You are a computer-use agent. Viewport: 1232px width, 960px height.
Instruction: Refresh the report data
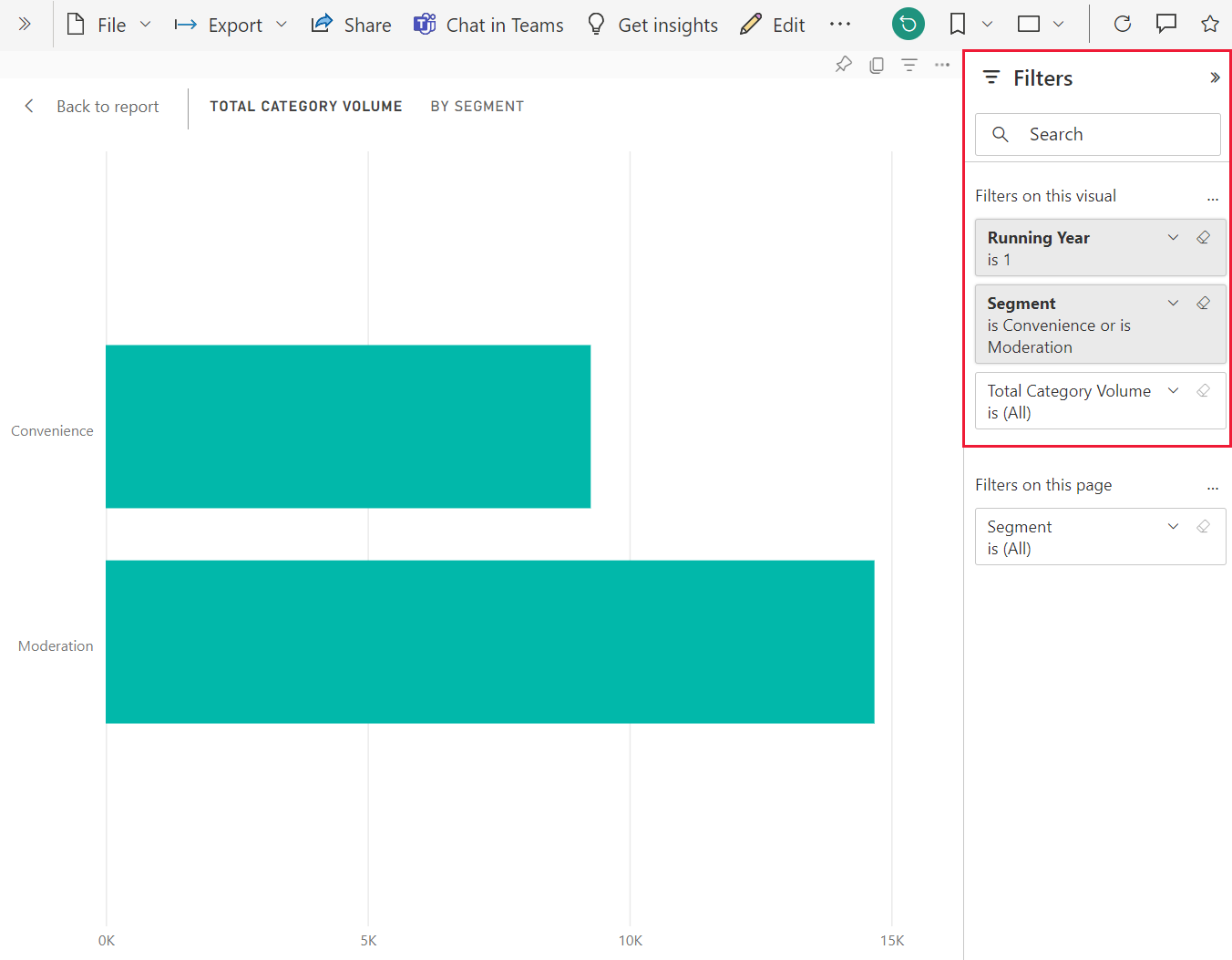(1122, 24)
